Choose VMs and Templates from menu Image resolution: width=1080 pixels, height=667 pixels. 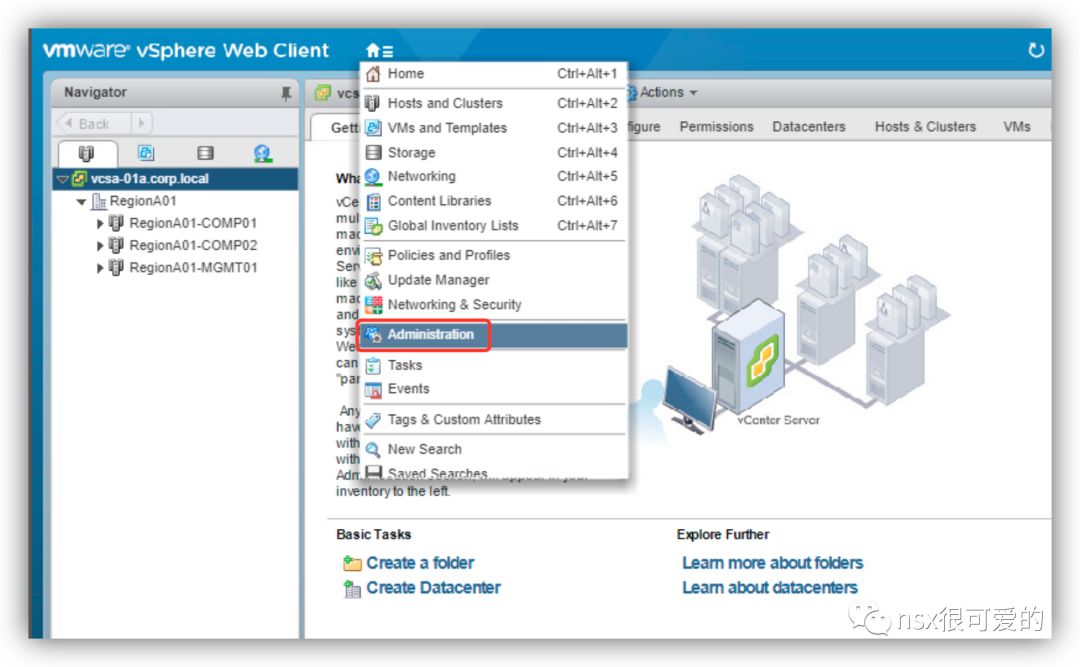point(493,128)
